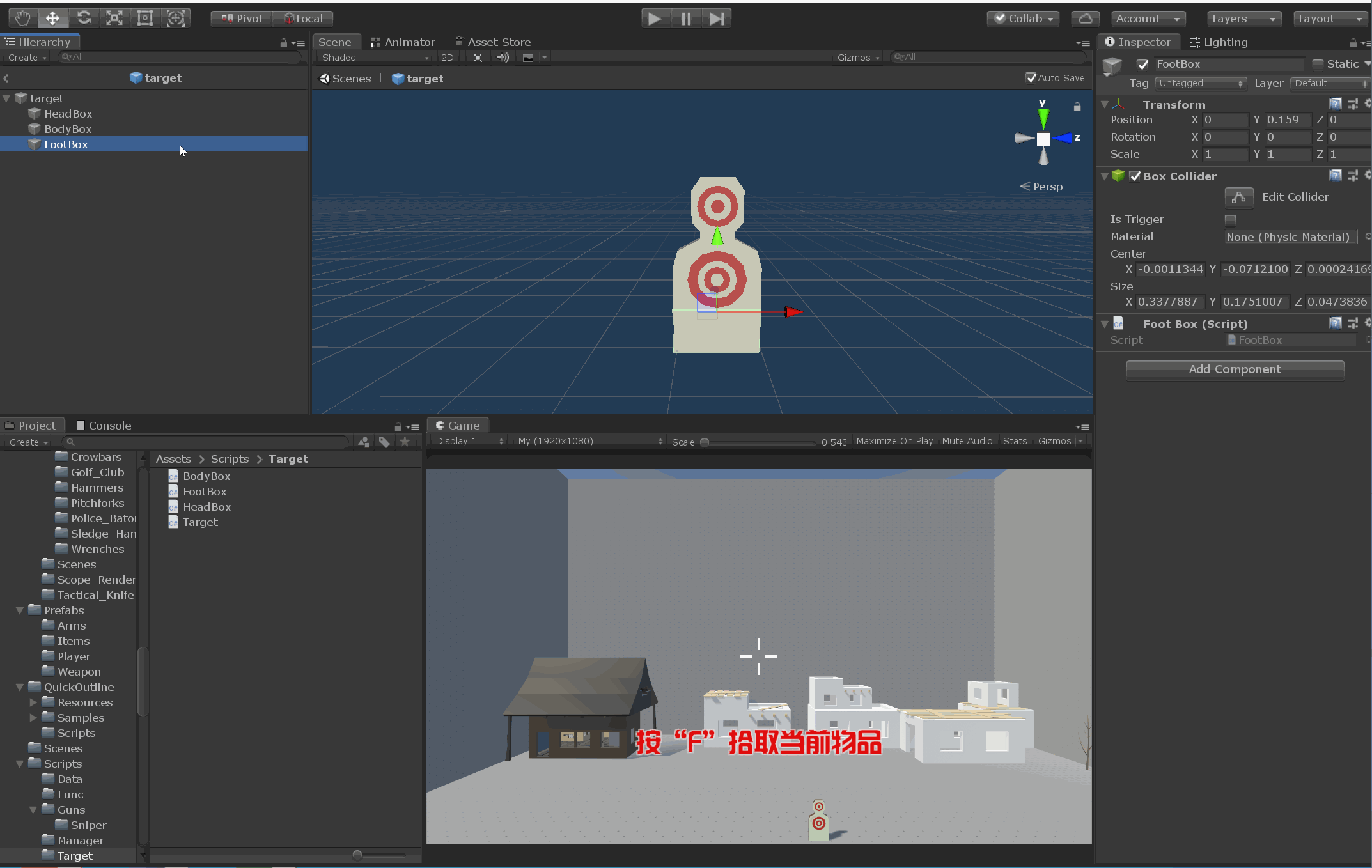Collapse the Prefabs folder
Screen dimensions: 1372x868
20,610
